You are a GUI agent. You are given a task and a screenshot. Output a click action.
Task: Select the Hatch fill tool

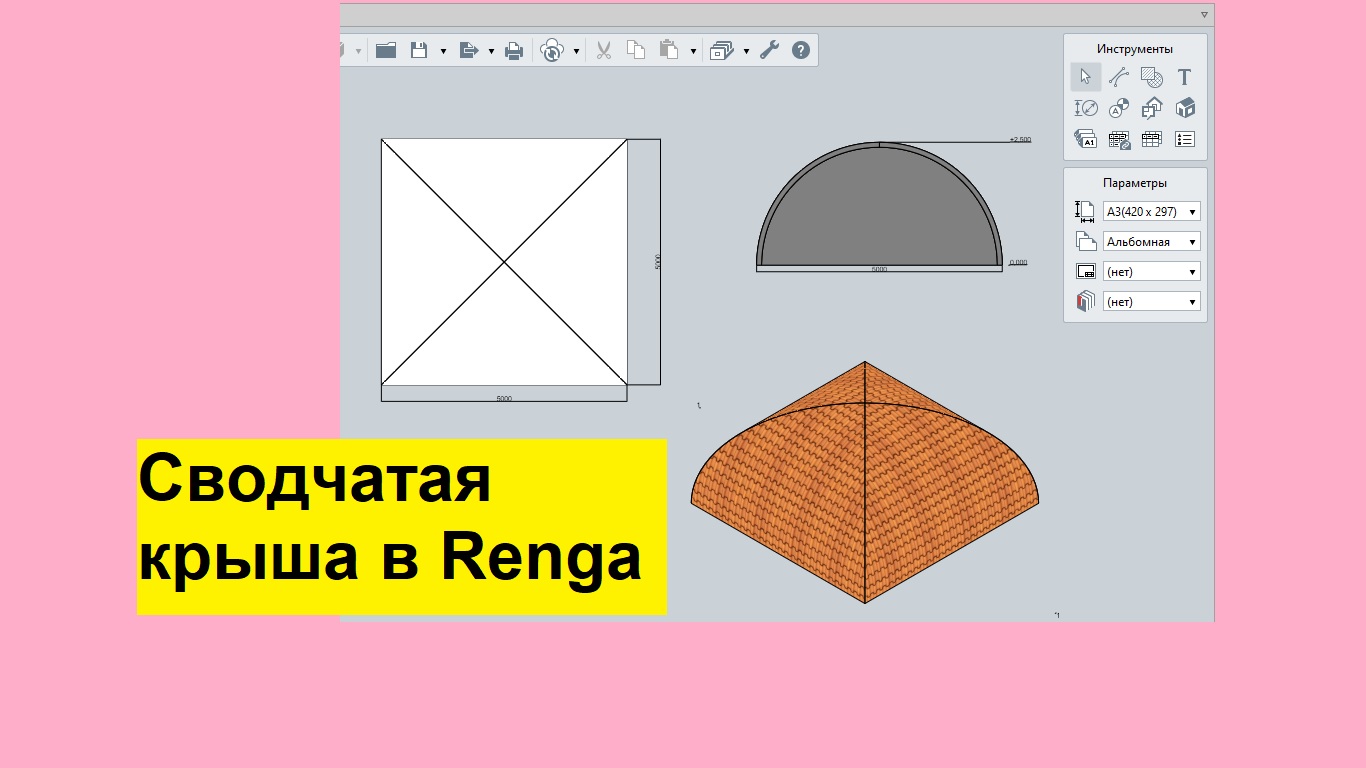click(x=1152, y=77)
